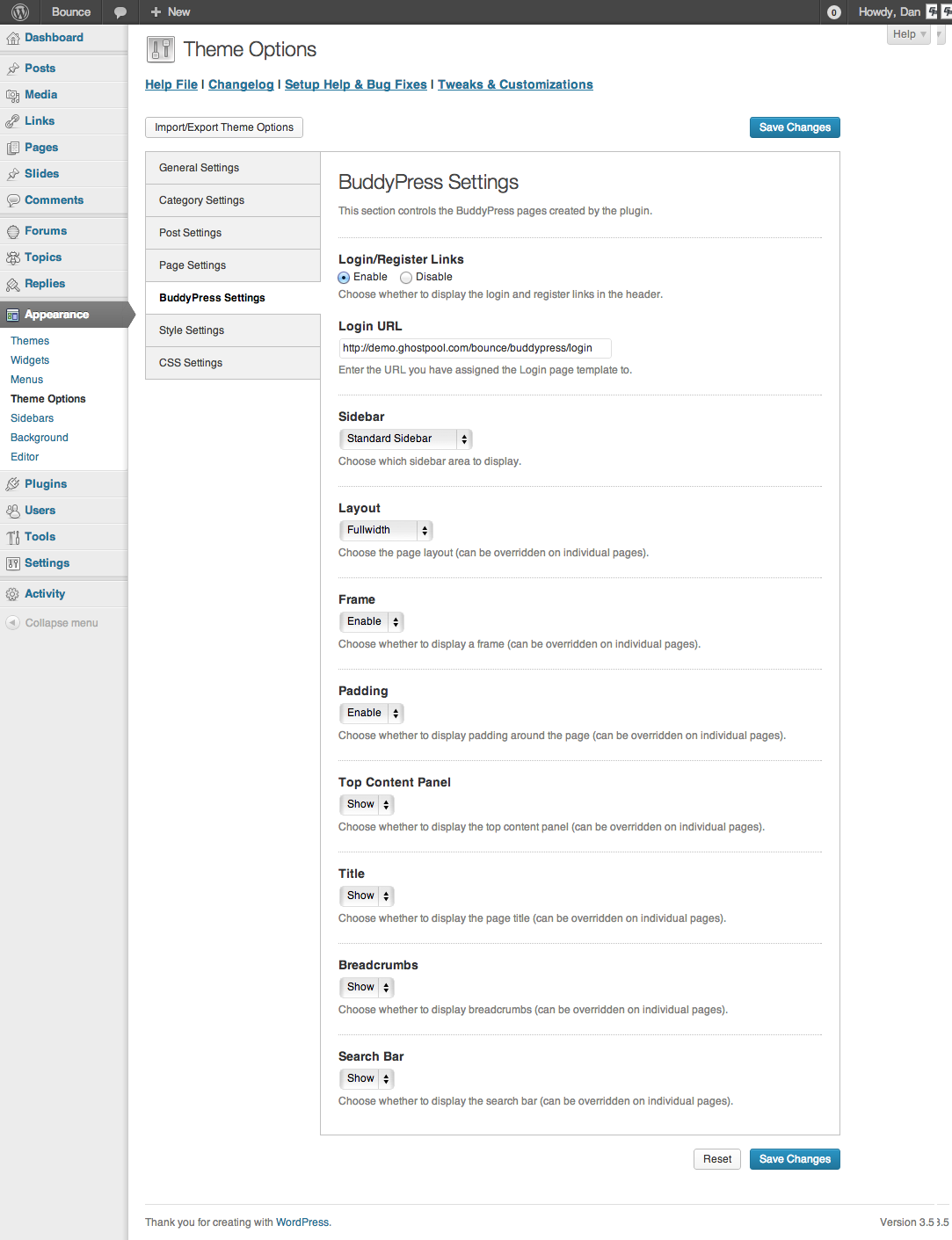Open the comments bubble icon in admin bar
This screenshot has width=952, height=1240.
(120, 12)
